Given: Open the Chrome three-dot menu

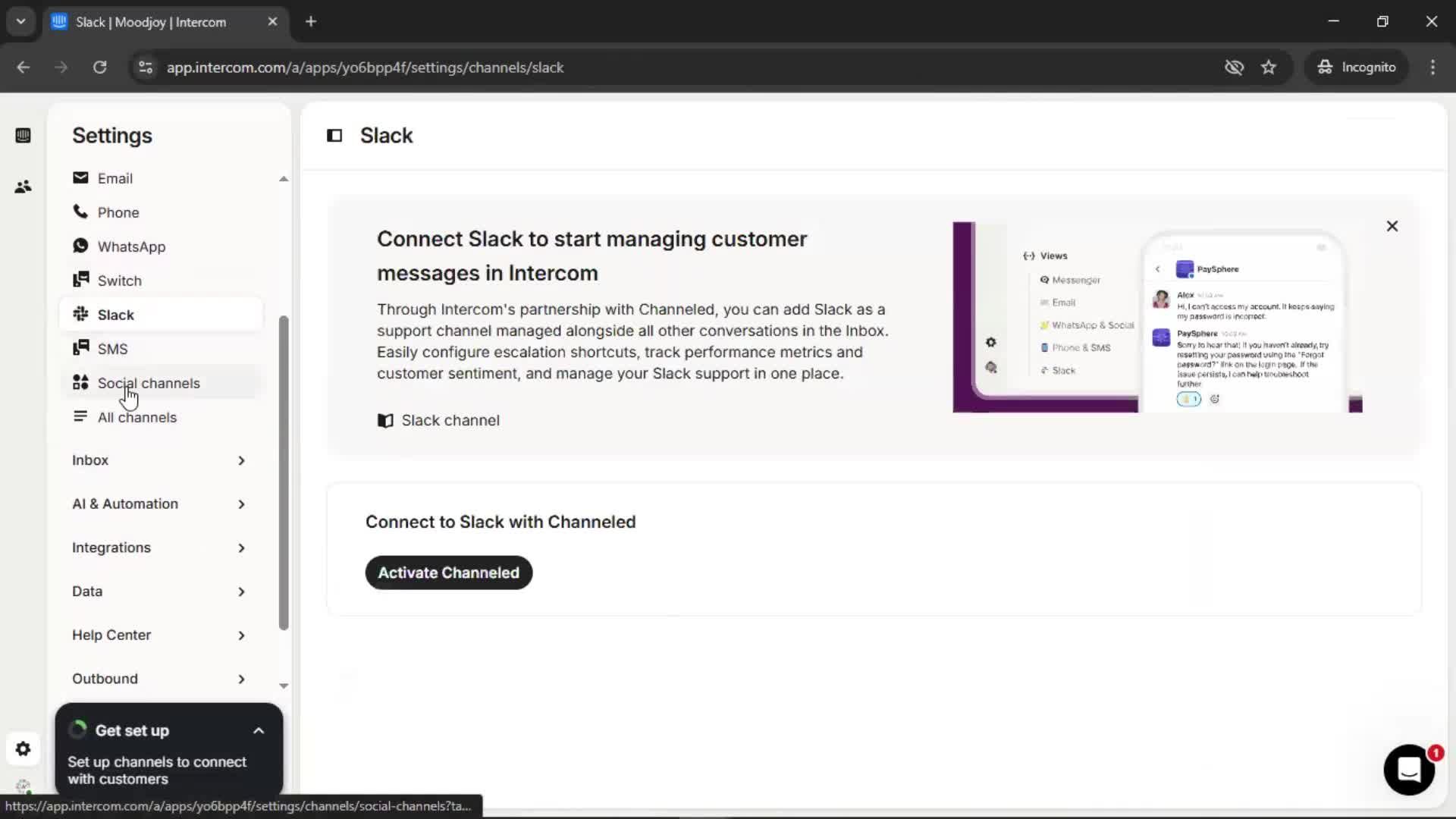Looking at the screenshot, I should tap(1432, 67).
